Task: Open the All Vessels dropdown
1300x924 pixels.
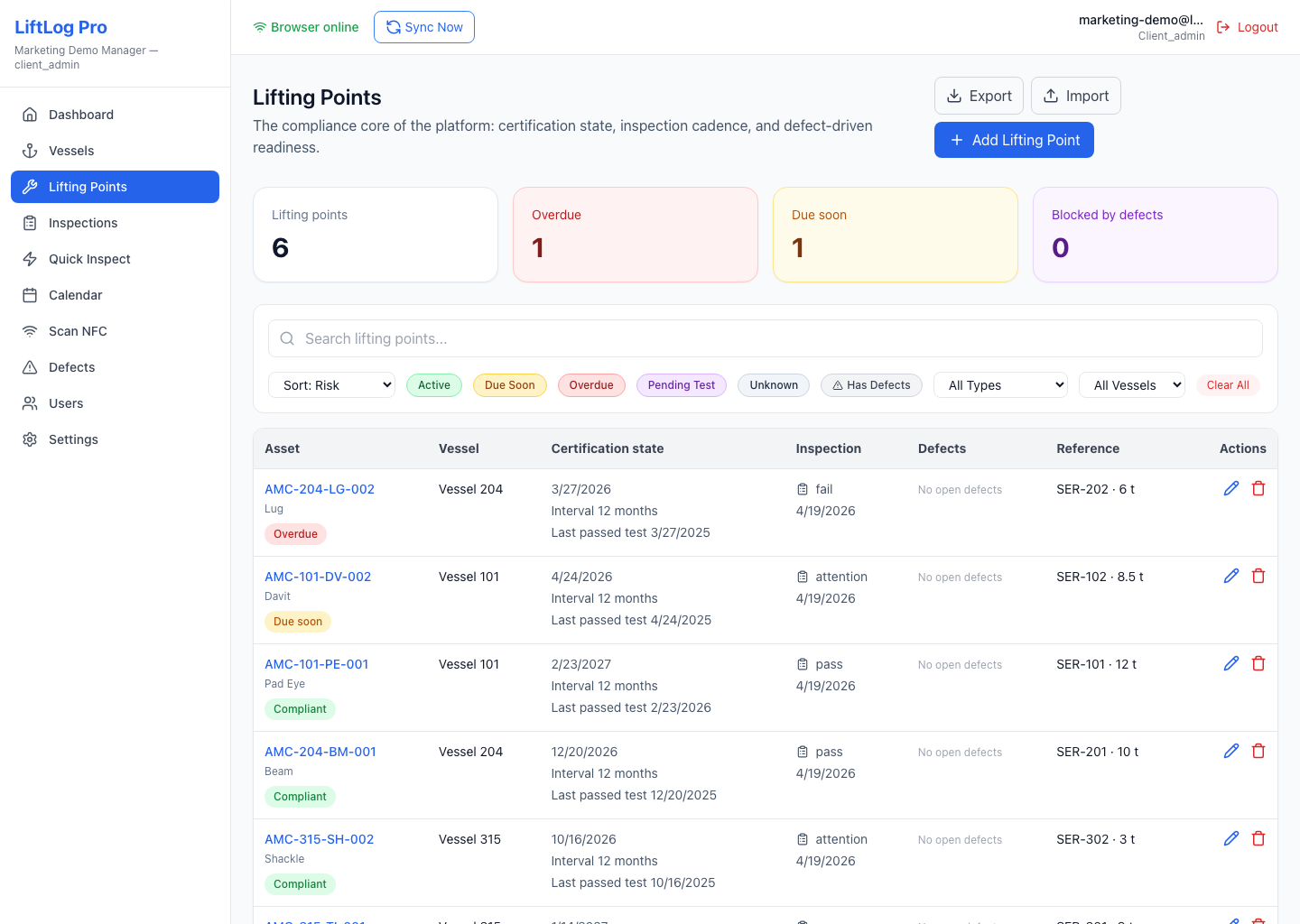Action: [x=1132, y=385]
